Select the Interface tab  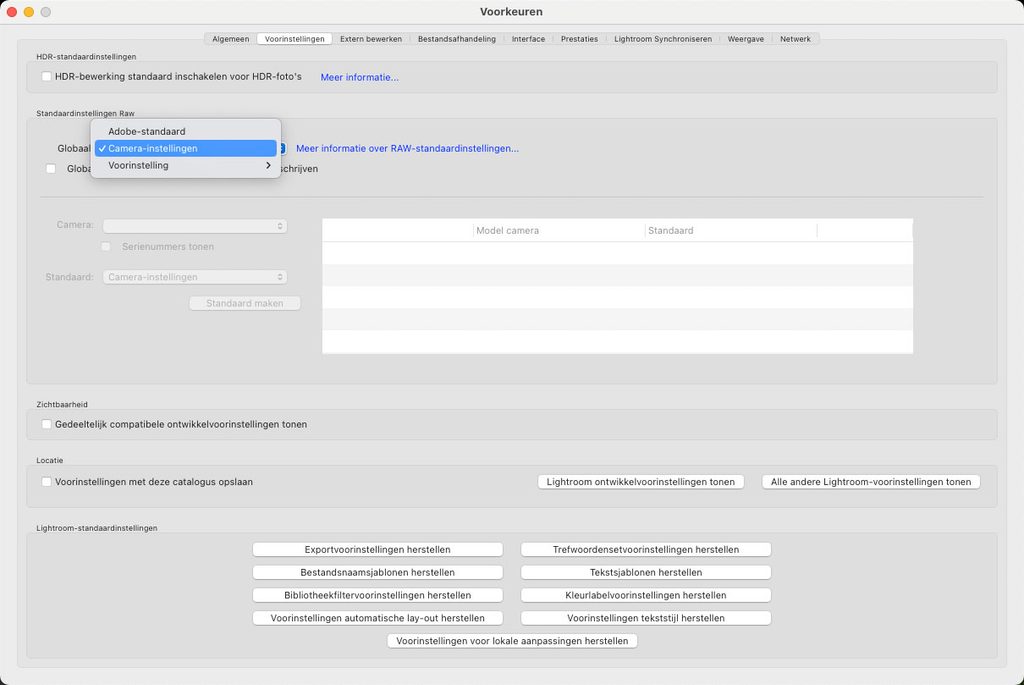tap(528, 39)
